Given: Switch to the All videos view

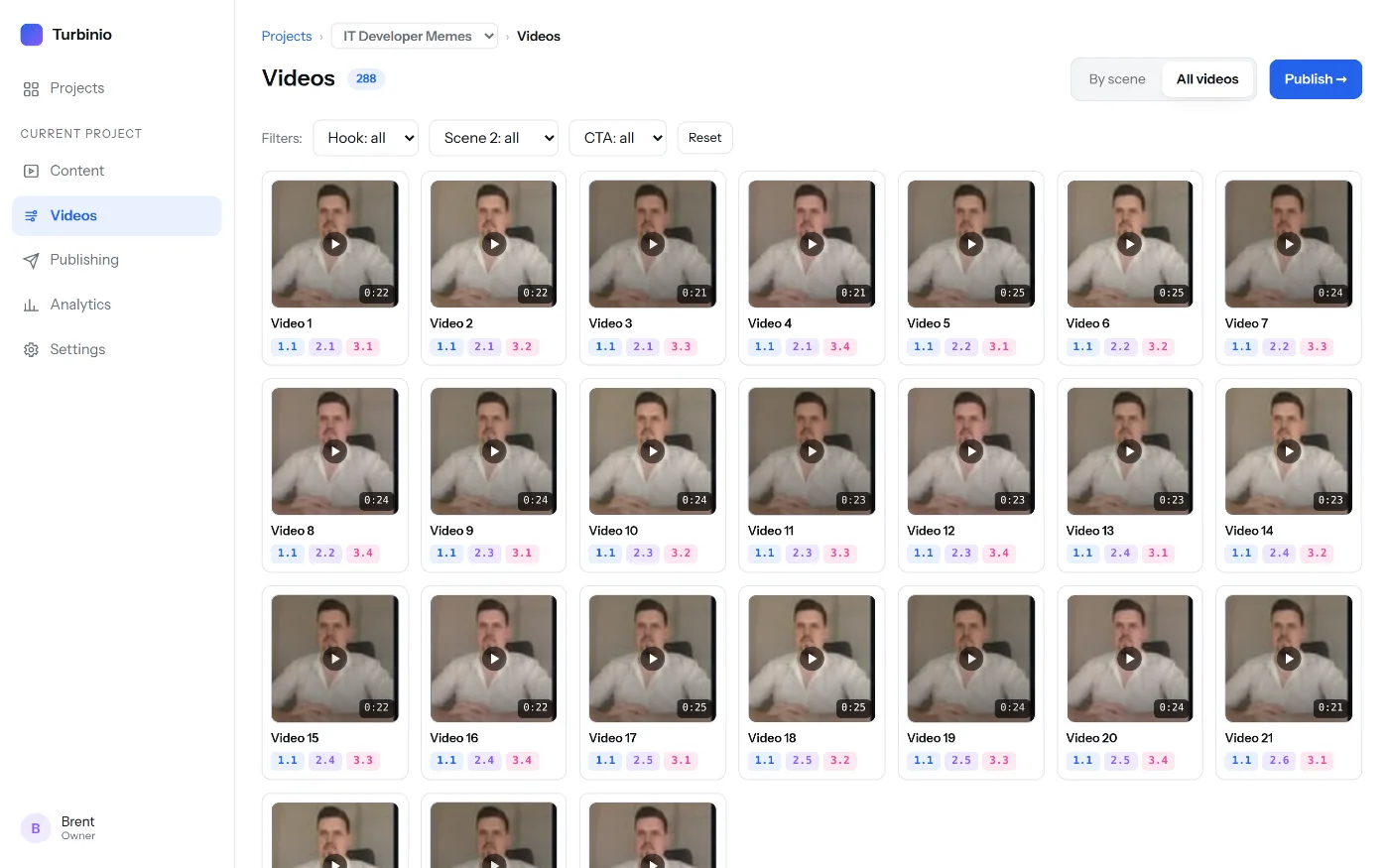Looking at the screenshot, I should 1207,79.
